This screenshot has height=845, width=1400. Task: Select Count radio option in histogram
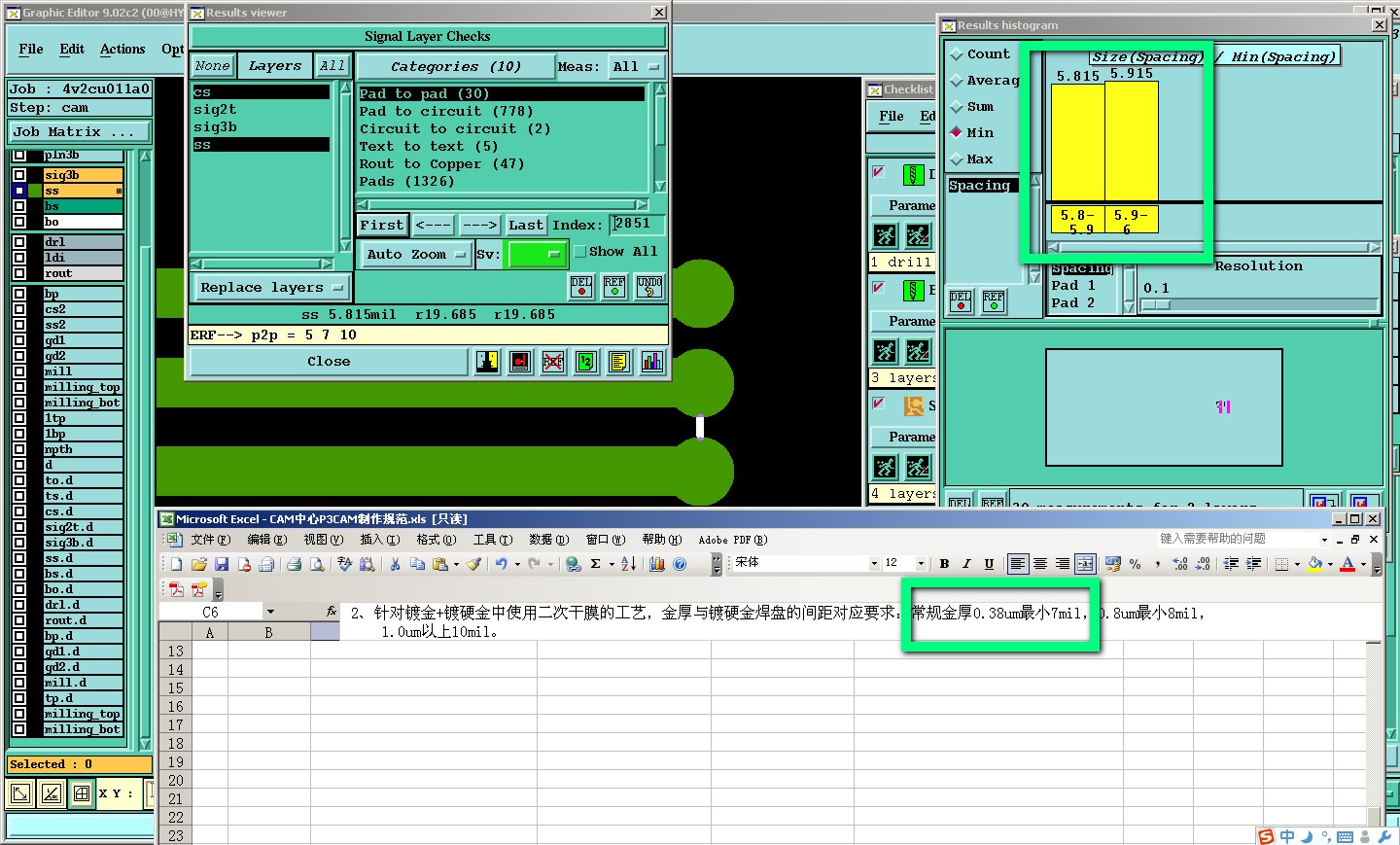pos(957,54)
